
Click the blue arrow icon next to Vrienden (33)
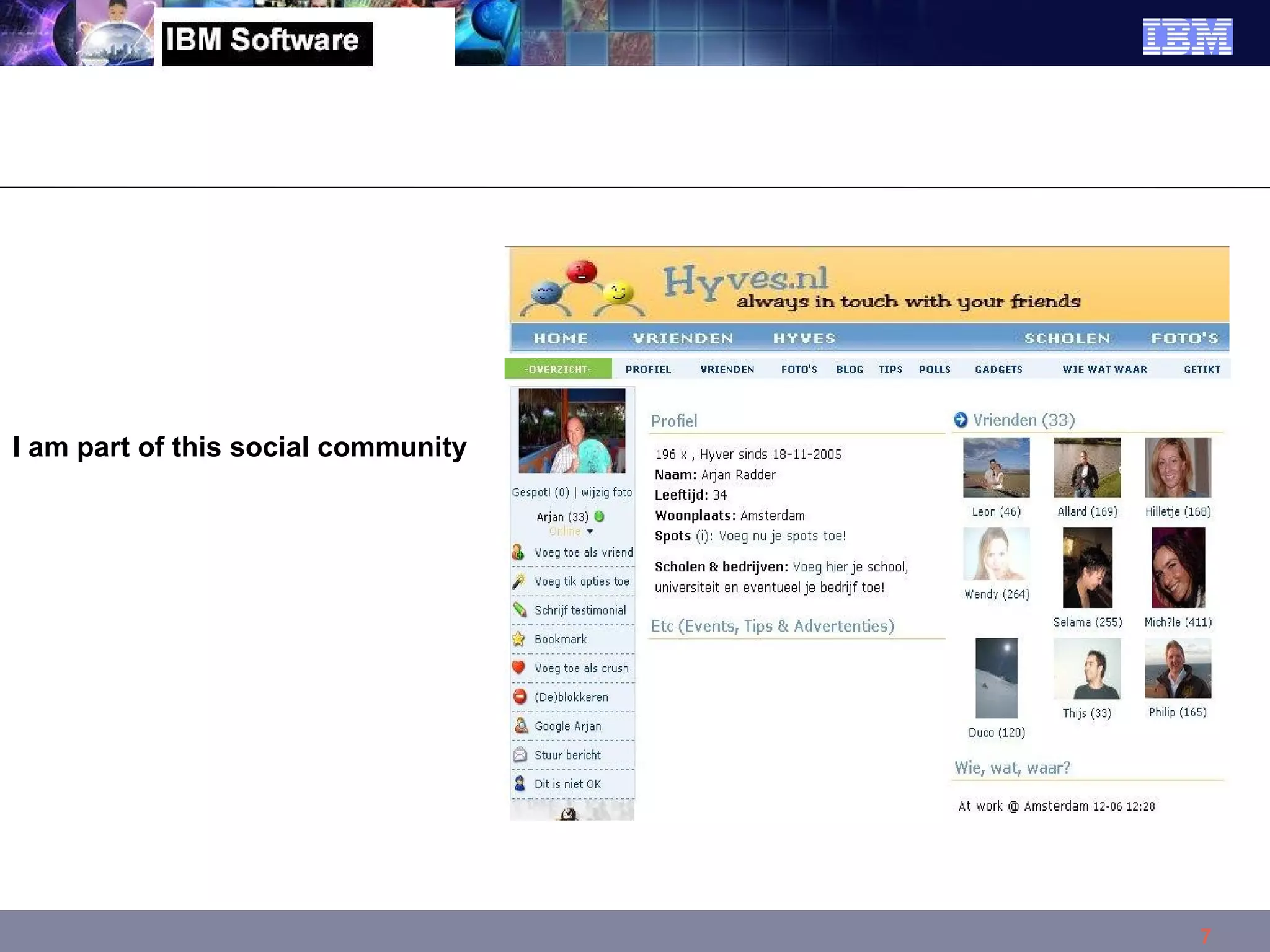coord(961,420)
